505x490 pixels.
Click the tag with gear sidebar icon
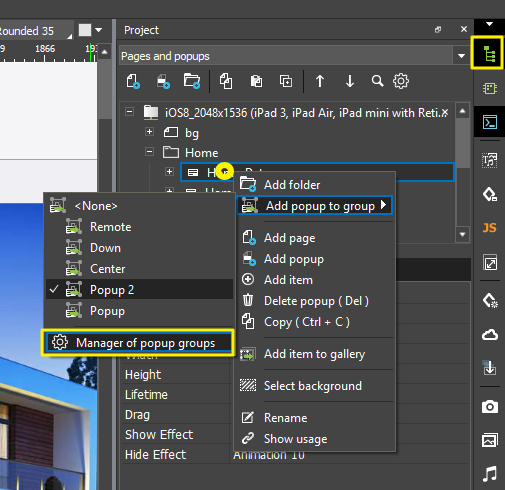tap(490, 300)
